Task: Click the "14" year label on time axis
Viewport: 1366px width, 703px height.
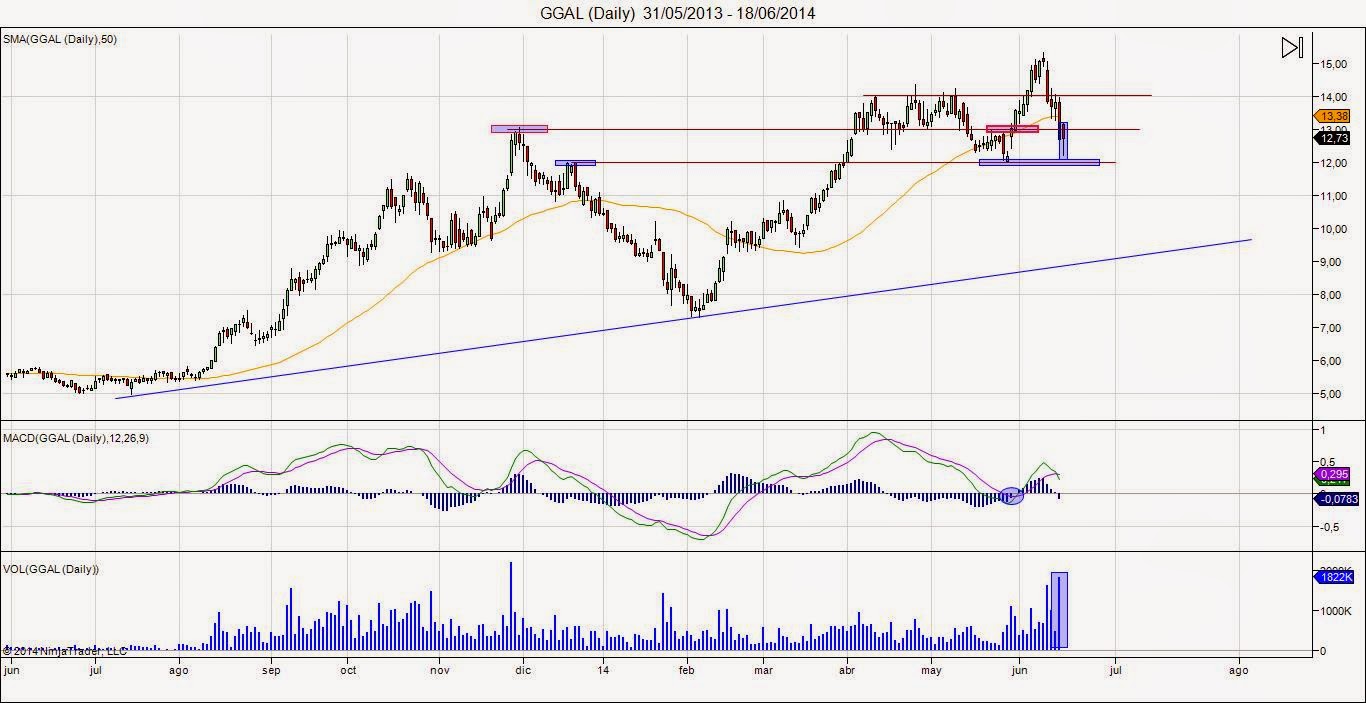Action: click(x=603, y=672)
